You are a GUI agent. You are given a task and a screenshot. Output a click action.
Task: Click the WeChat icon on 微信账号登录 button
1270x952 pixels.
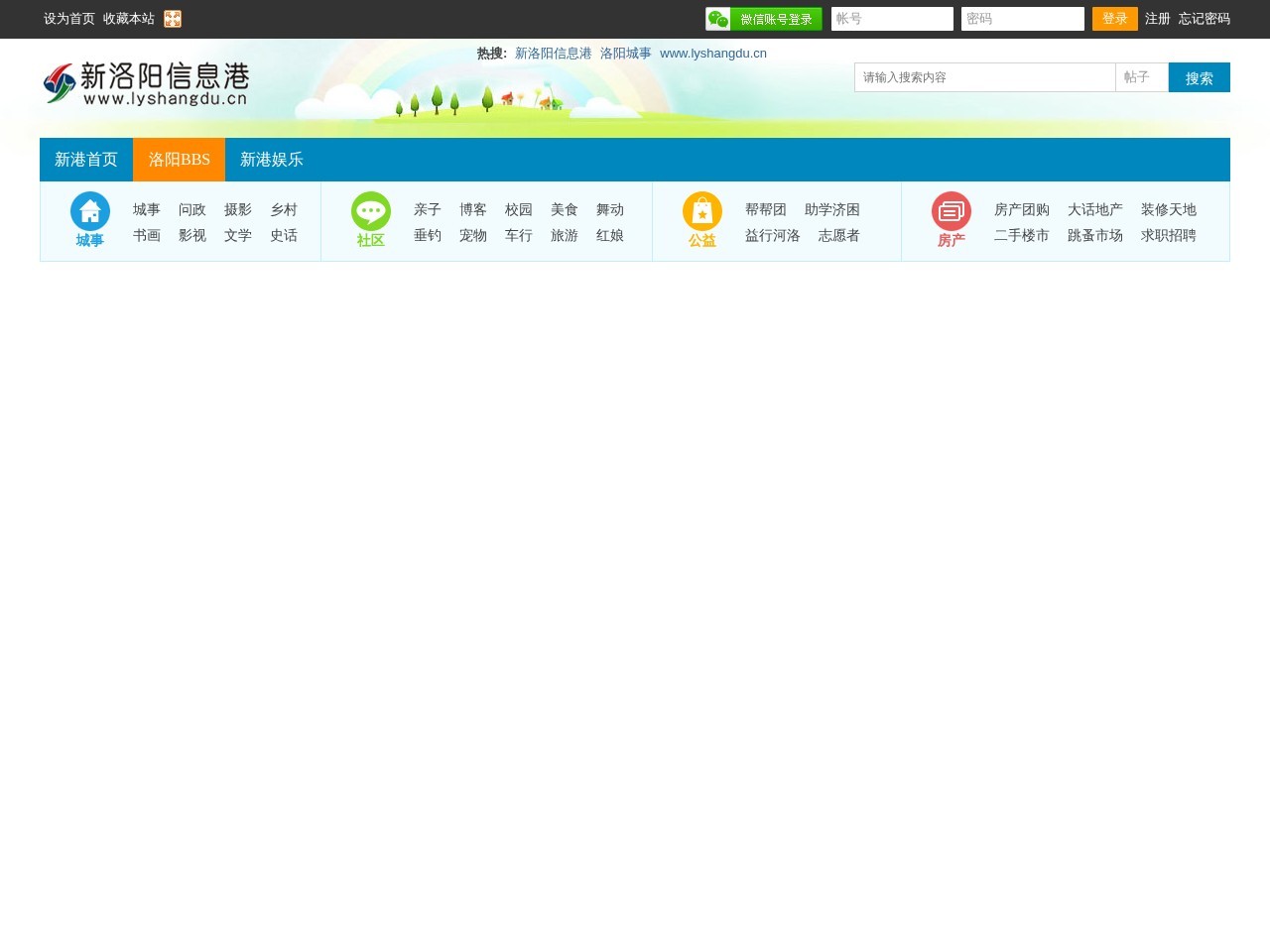click(x=719, y=18)
